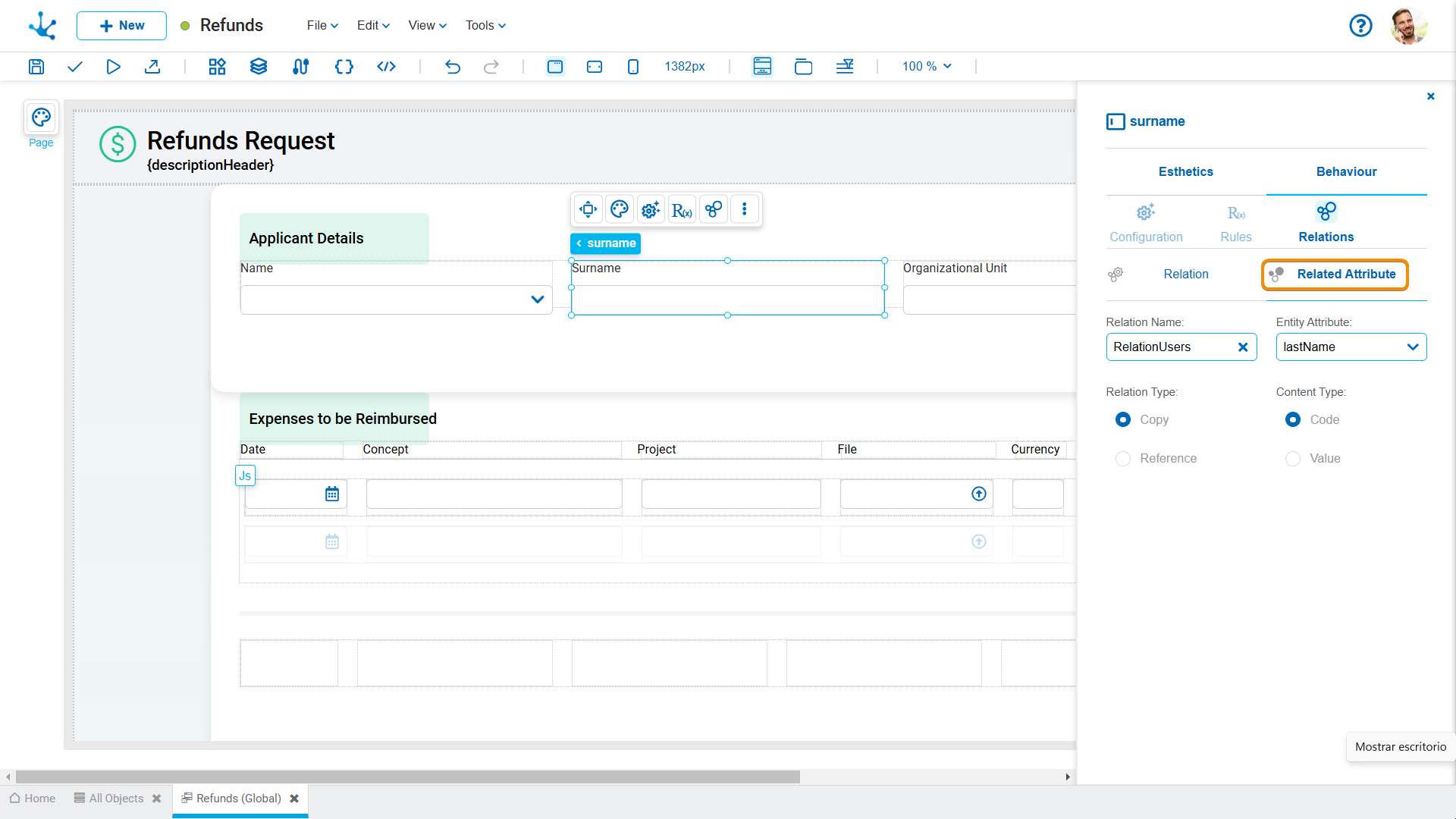Open the floating Rules R(x) icon
This screenshot has height=819, width=1456.
[x=682, y=210]
